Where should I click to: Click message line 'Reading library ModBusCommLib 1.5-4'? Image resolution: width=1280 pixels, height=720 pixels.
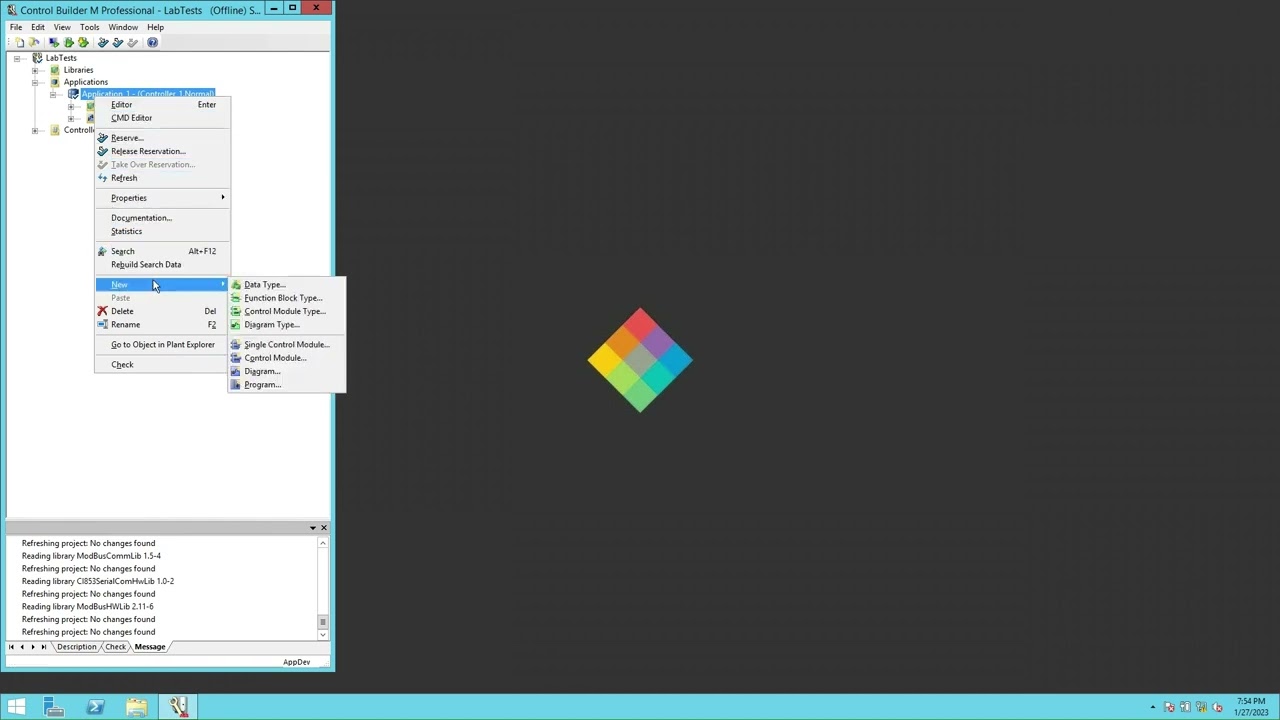point(91,556)
